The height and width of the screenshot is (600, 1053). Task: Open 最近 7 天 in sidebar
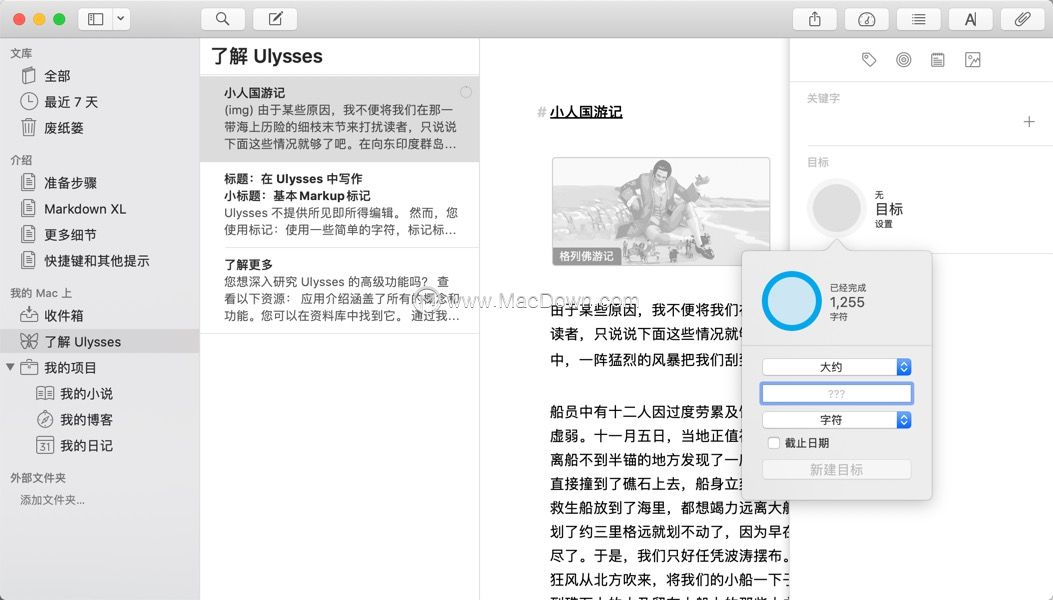click(x=99, y=102)
